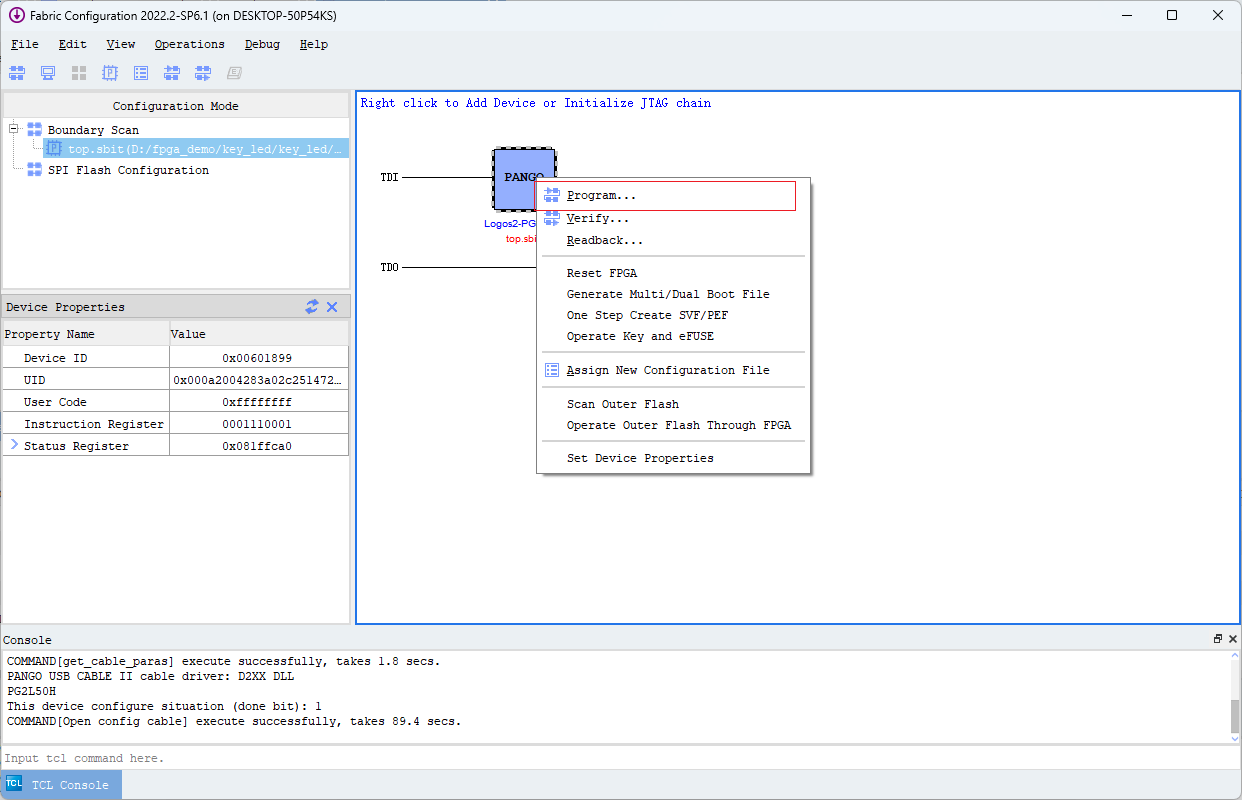Image resolution: width=1242 pixels, height=800 pixels.
Task: Click the Boundary Scan mode icon
Action: click(x=35, y=129)
